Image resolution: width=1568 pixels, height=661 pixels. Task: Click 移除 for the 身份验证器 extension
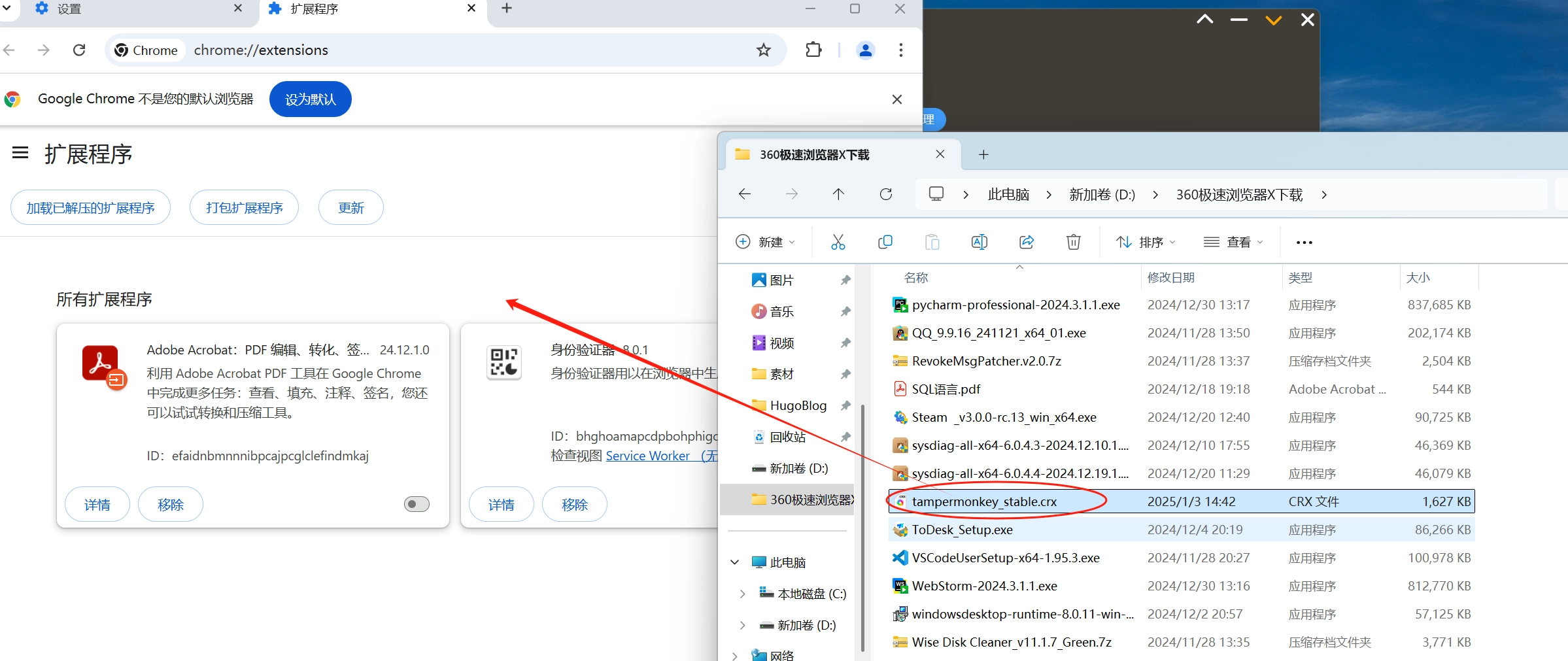point(575,504)
